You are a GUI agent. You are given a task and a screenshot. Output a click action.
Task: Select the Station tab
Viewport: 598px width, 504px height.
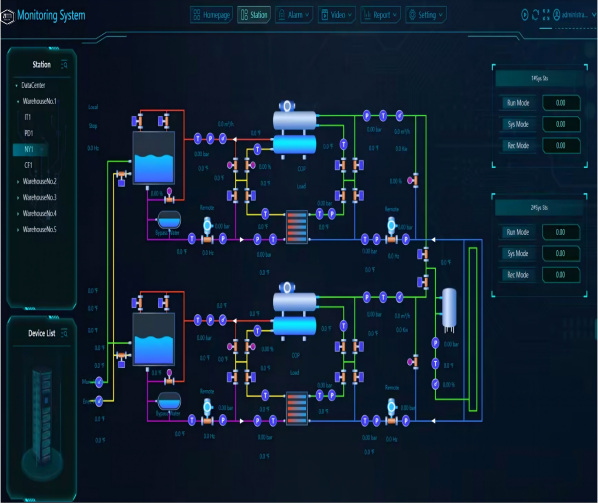(254, 15)
